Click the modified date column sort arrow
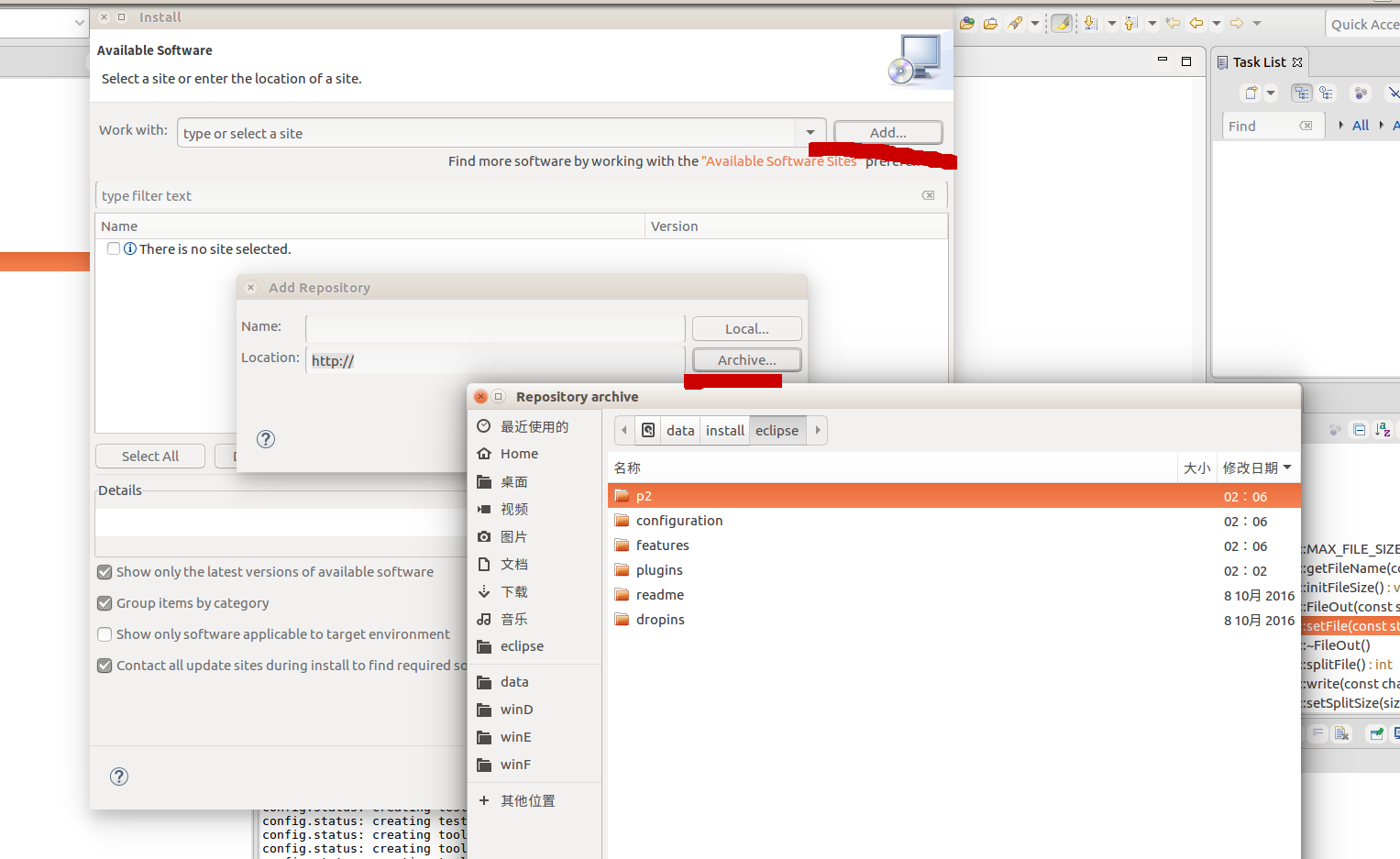The height and width of the screenshot is (859, 1400). tap(1287, 468)
